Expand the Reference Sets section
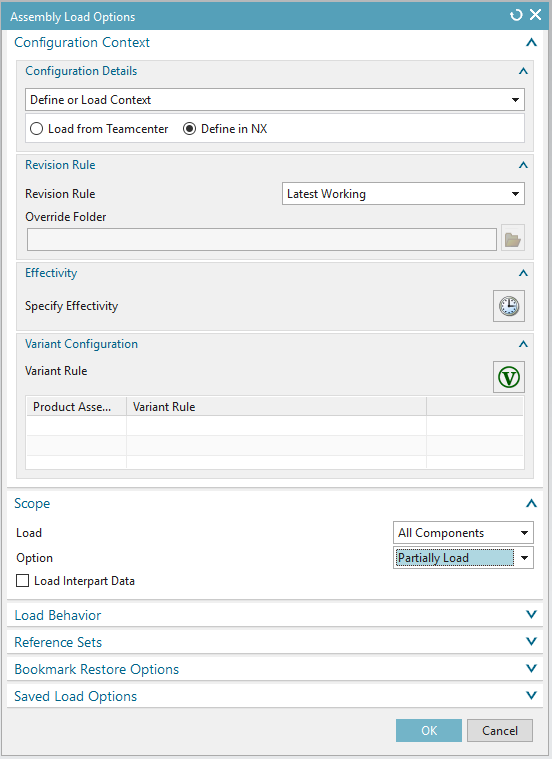 pyautogui.click(x=275, y=642)
